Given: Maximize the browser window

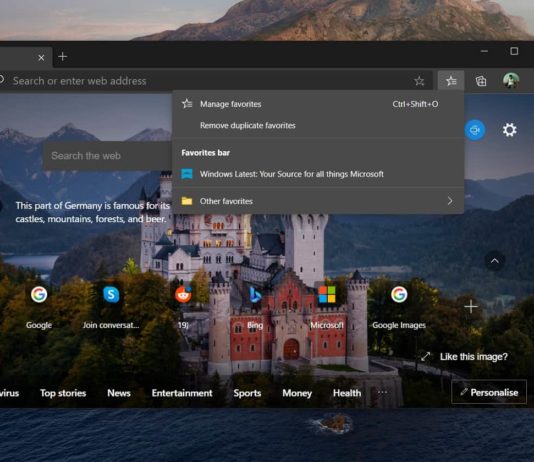Looking at the screenshot, I should (514, 51).
